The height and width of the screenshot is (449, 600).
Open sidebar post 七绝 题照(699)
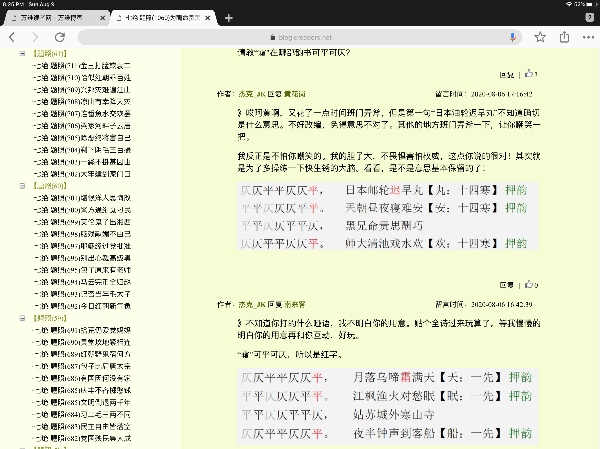click(x=82, y=222)
